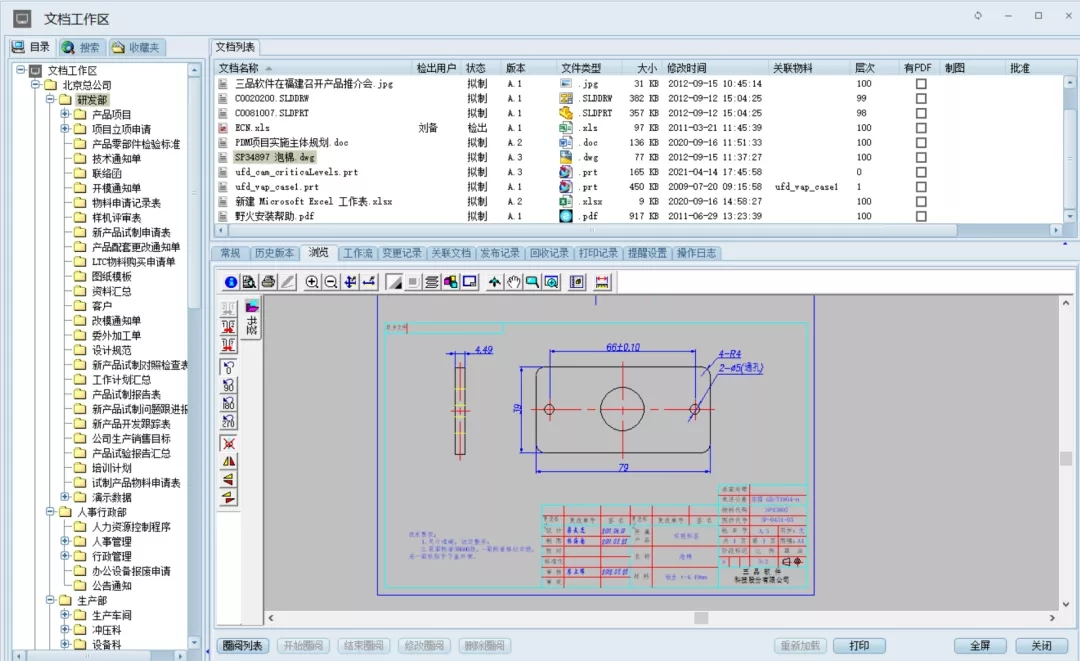The image size is (1080, 661).
Task: Expand the 产品项目 folder node
Action: (x=65, y=115)
